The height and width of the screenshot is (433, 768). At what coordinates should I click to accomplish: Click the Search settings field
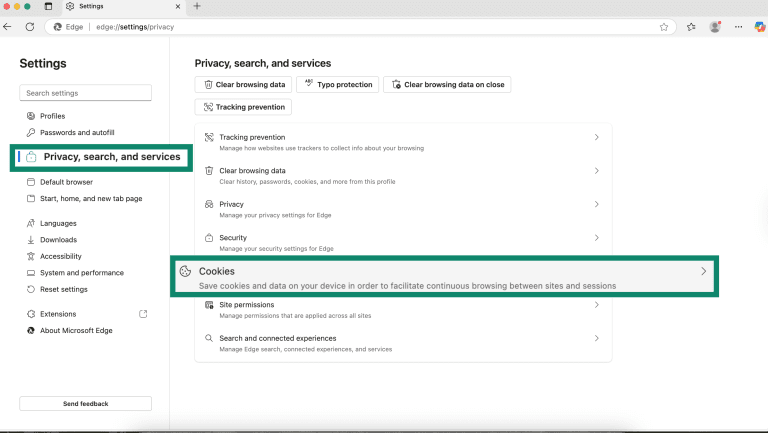click(85, 93)
